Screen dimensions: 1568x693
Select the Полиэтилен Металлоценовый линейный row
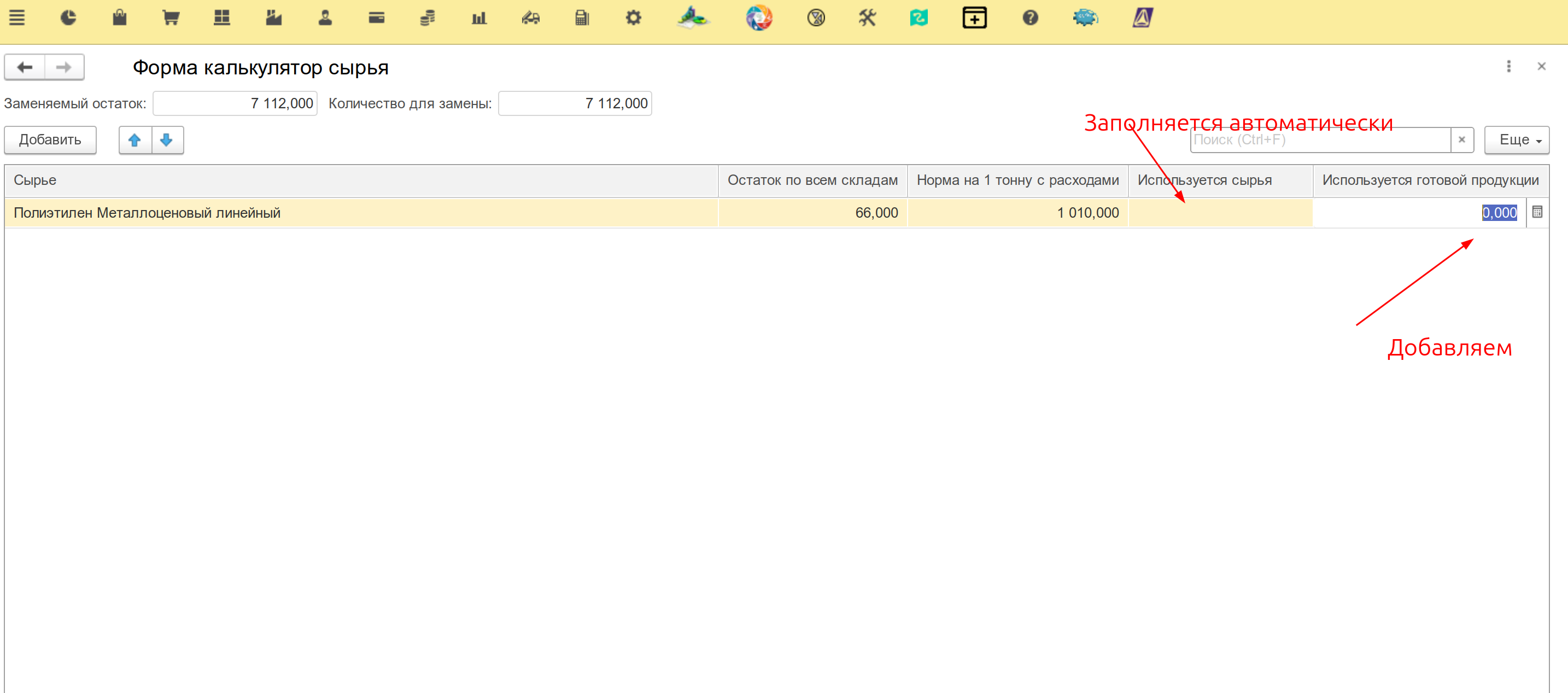(x=147, y=213)
